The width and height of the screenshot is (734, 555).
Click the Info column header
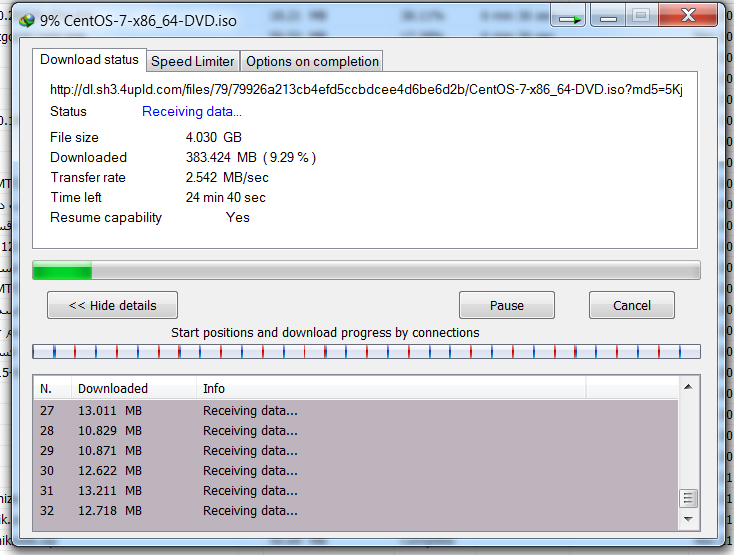point(391,388)
